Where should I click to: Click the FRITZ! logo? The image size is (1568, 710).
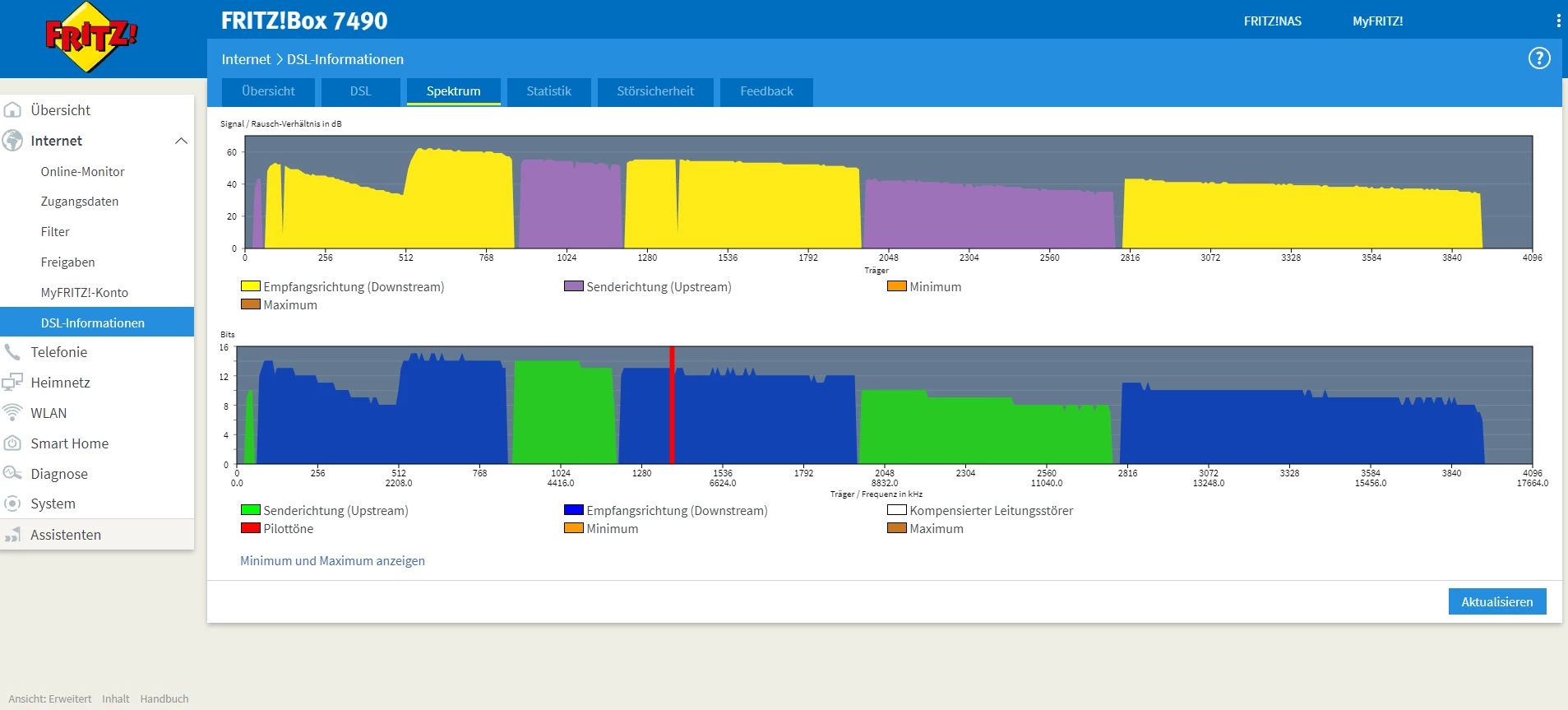pos(91,37)
